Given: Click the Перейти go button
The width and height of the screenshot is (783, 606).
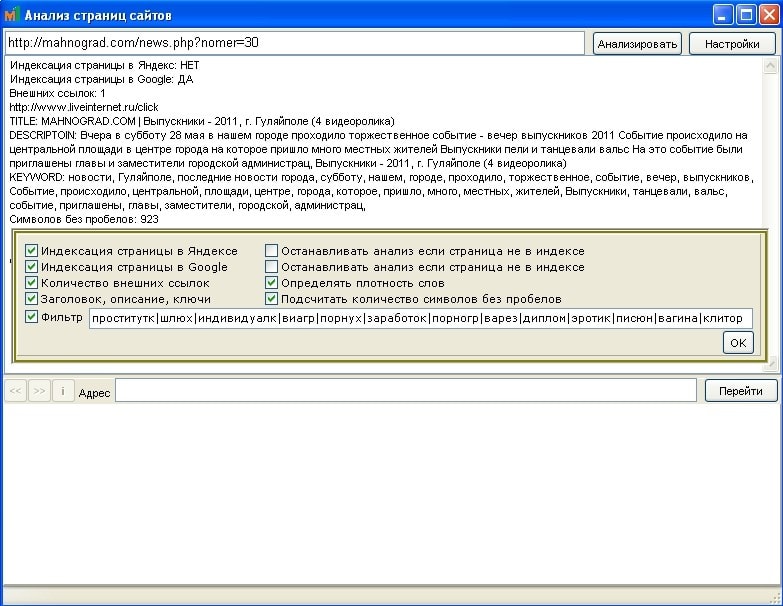Looking at the screenshot, I should pyautogui.click(x=741, y=391).
